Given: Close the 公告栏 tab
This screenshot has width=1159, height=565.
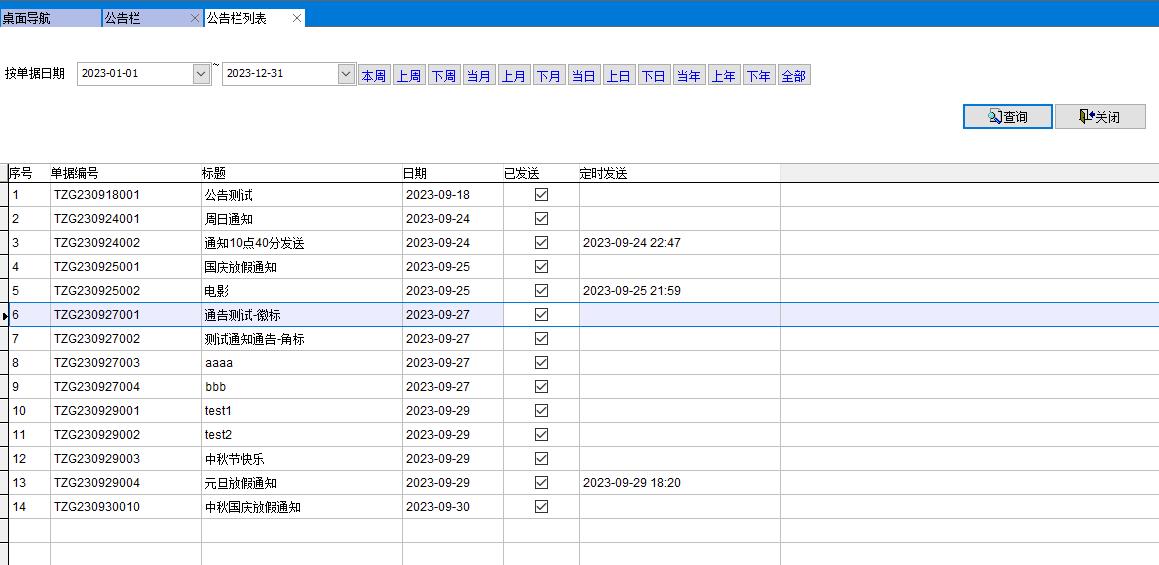Looking at the screenshot, I should coord(194,18).
